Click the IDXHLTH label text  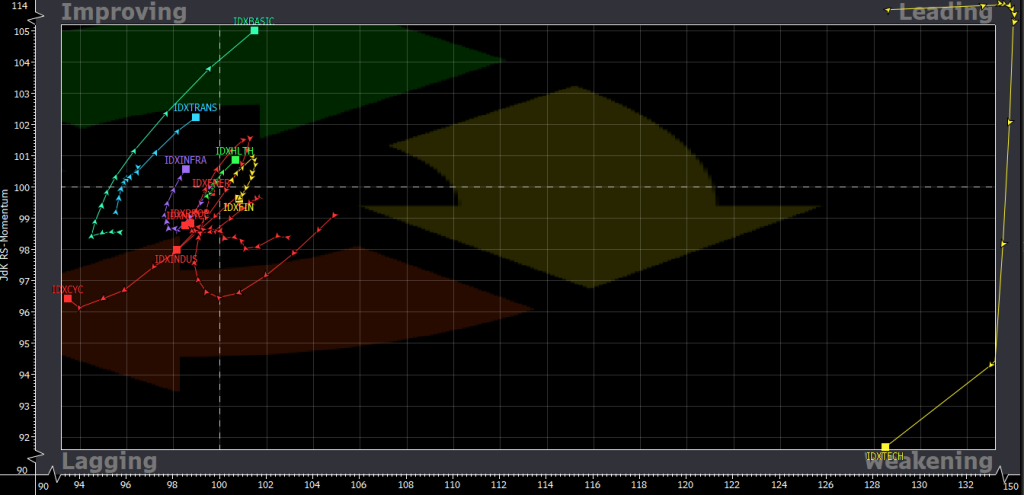234,151
